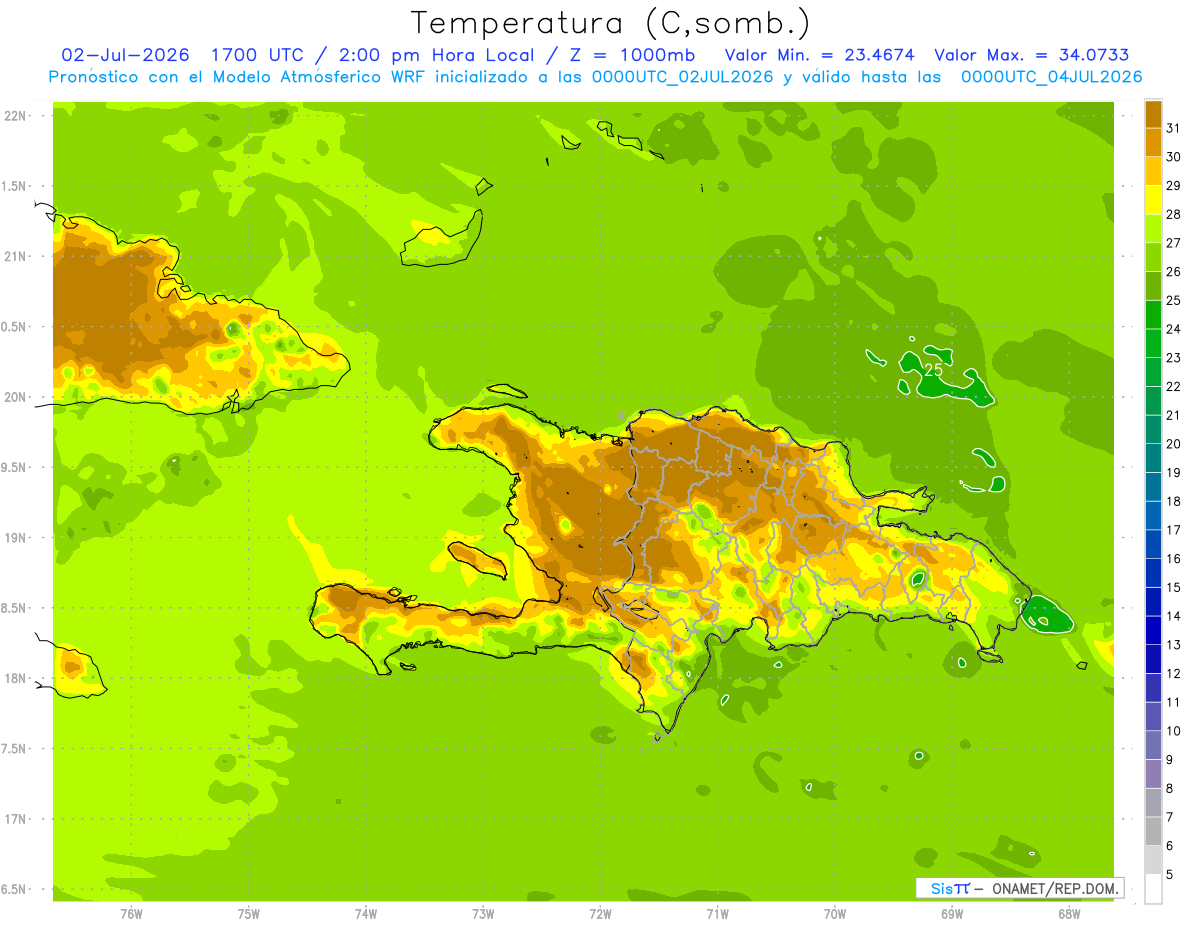Click colorbar value 28
1200x927 pixels.
(1174, 213)
